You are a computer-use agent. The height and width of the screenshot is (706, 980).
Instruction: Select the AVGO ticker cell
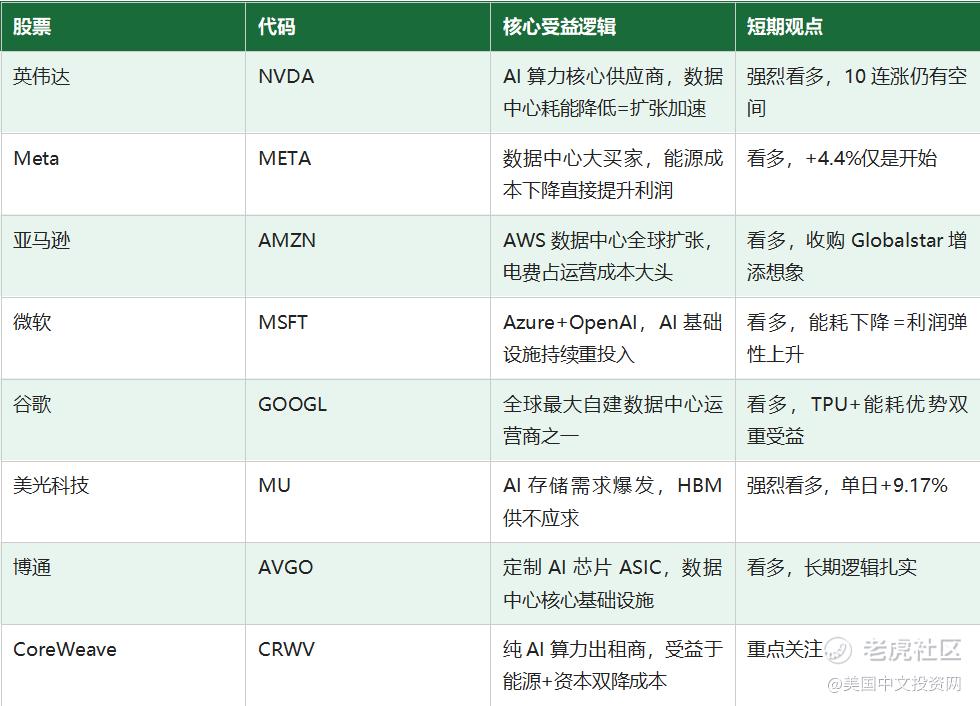coord(368,584)
